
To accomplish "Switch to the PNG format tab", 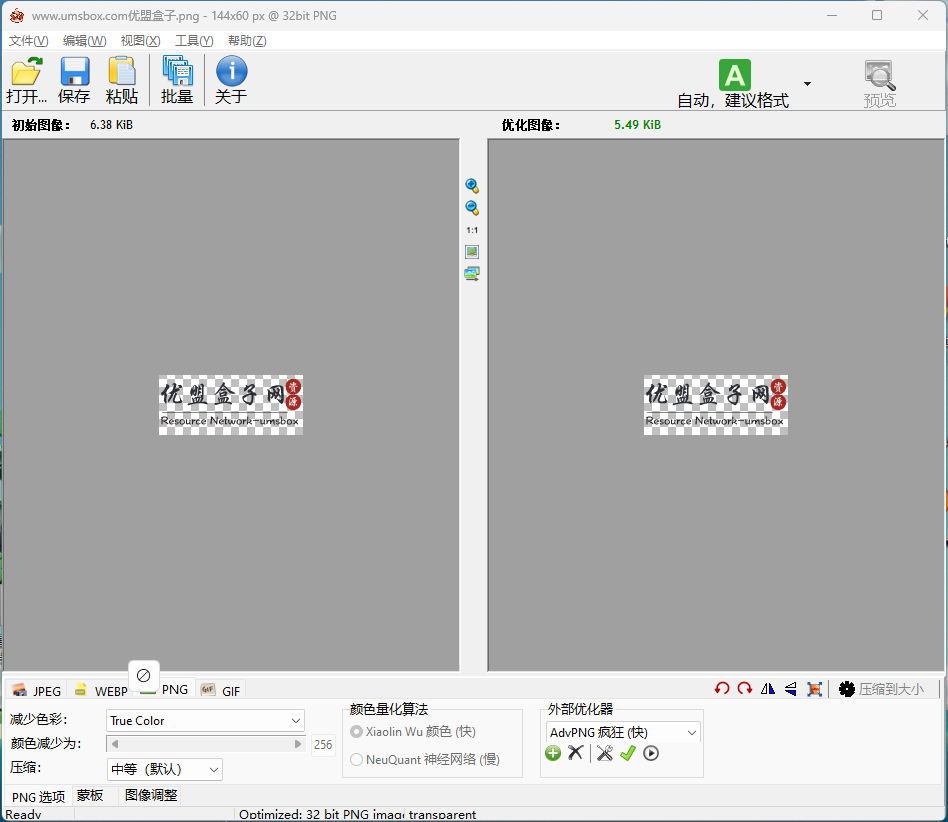I will [x=164, y=689].
